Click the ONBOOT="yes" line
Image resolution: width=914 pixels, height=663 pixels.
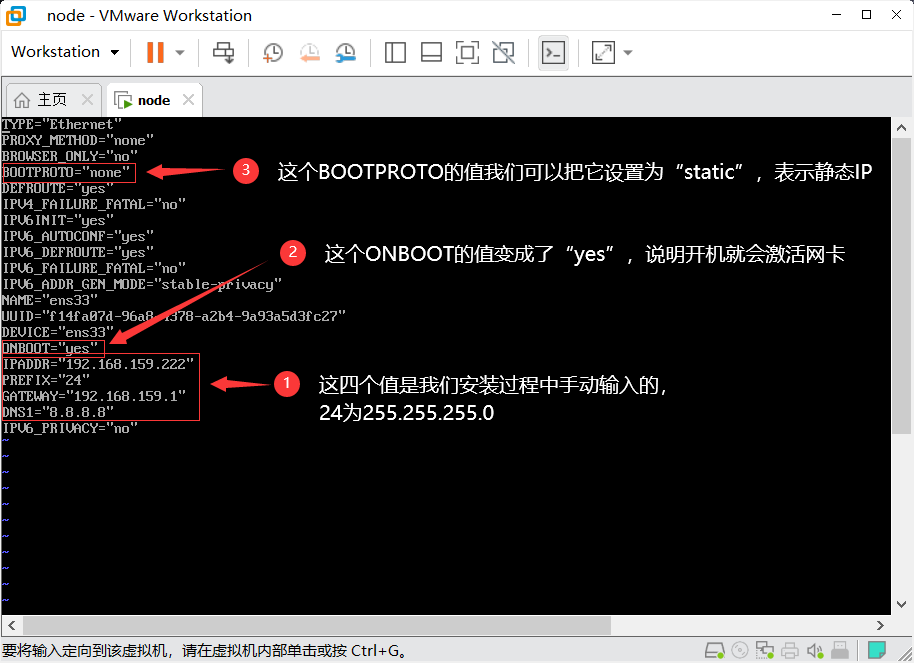(x=50, y=349)
